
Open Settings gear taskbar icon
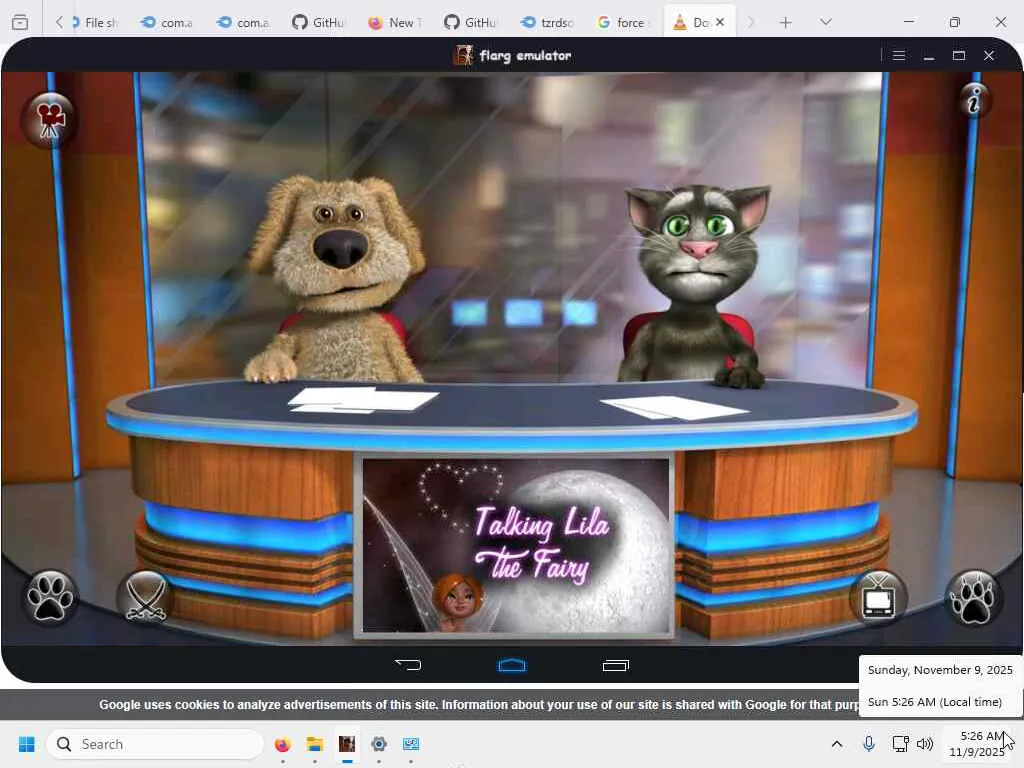tap(379, 744)
